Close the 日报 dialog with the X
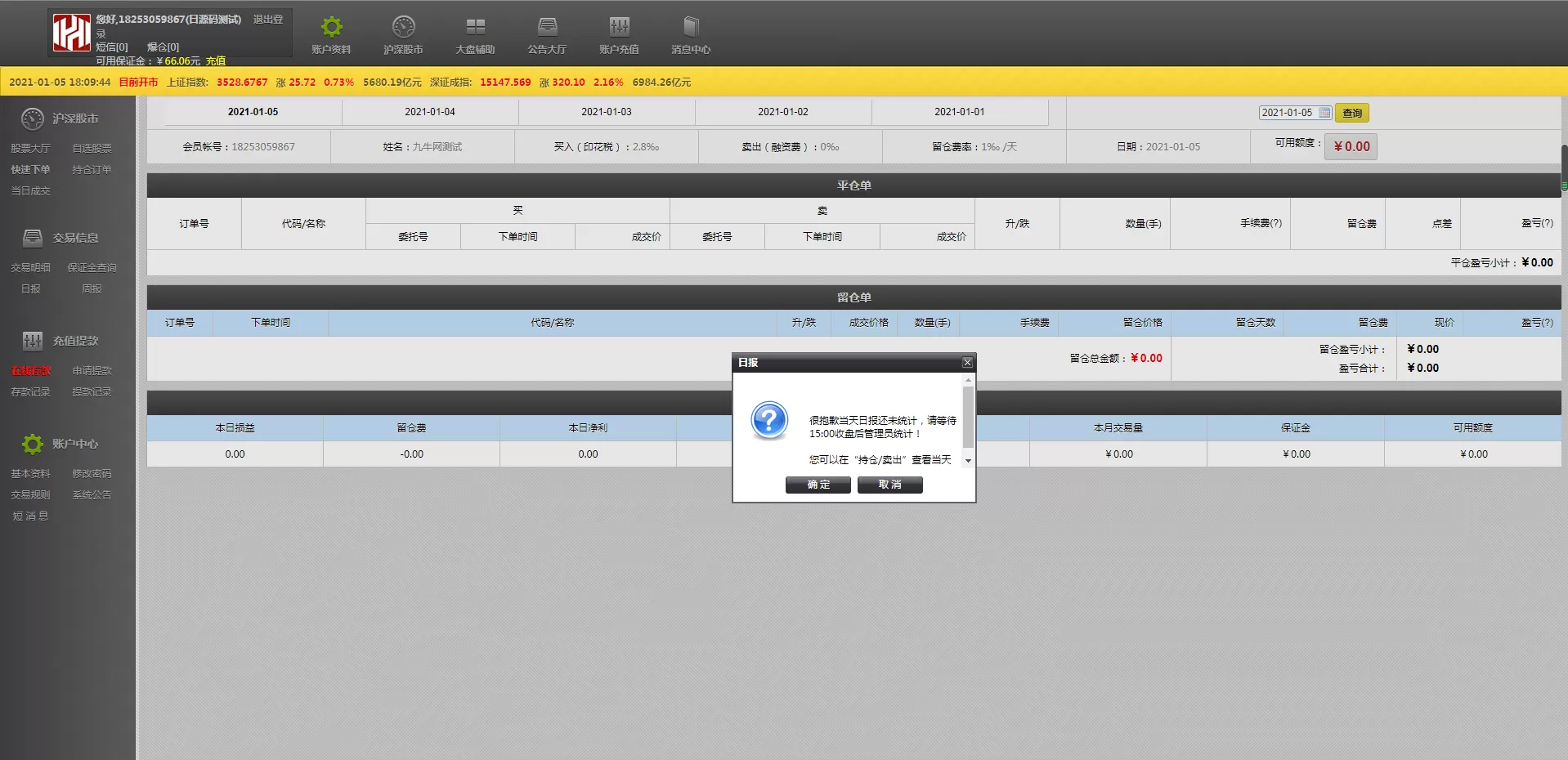1568x760 pixels. tap(967, 363)
